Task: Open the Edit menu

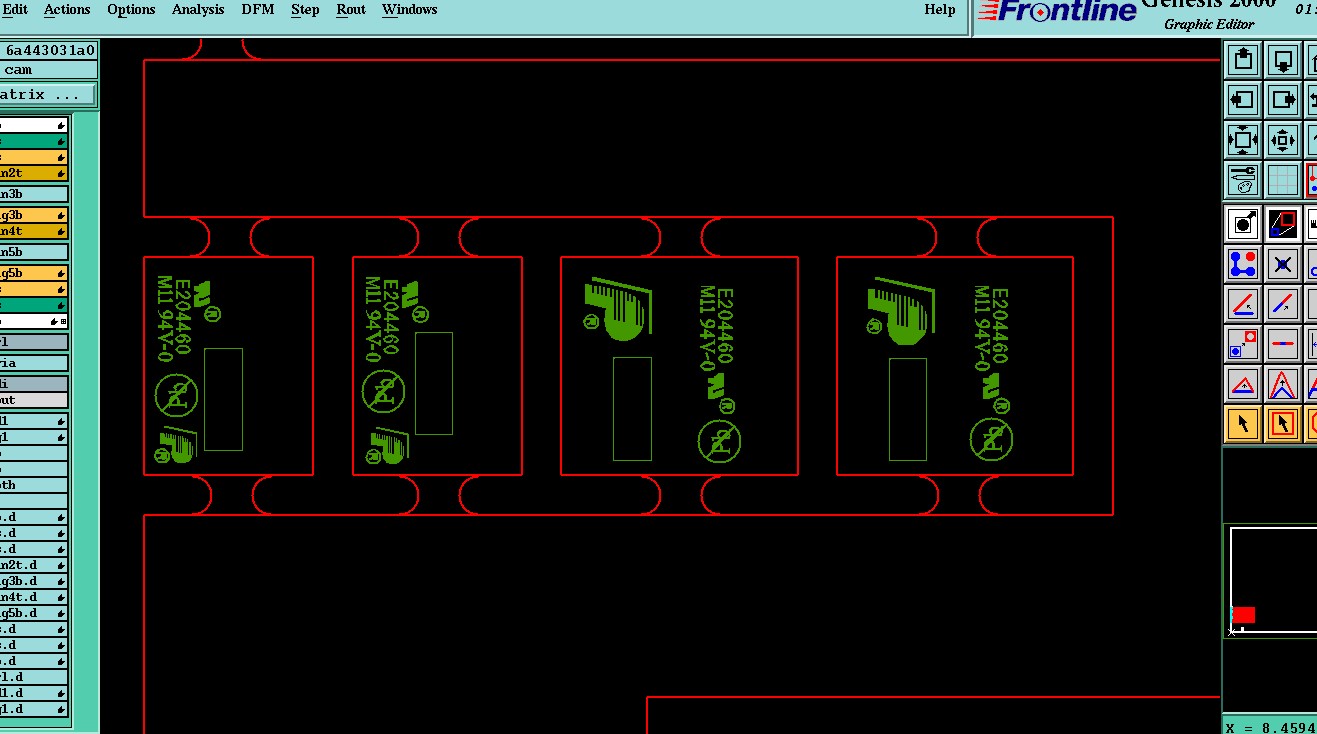Action: 15,10
